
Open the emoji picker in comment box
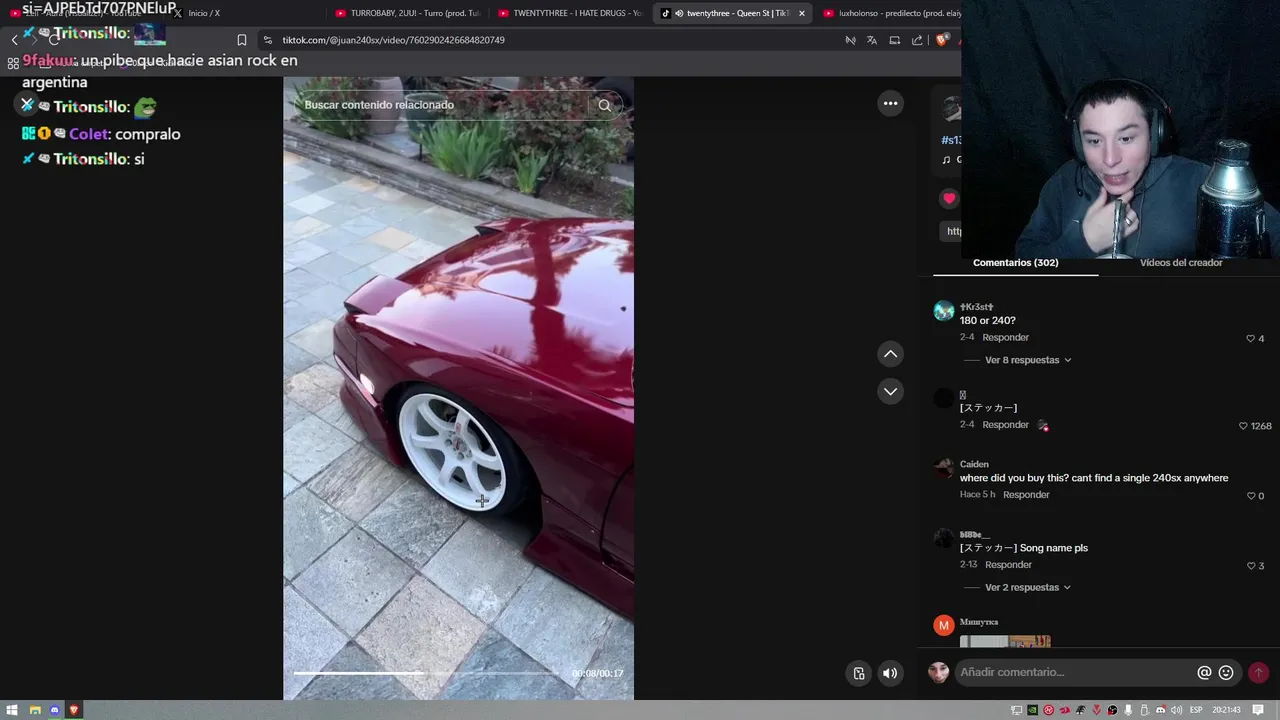(x=1226, y=673)
